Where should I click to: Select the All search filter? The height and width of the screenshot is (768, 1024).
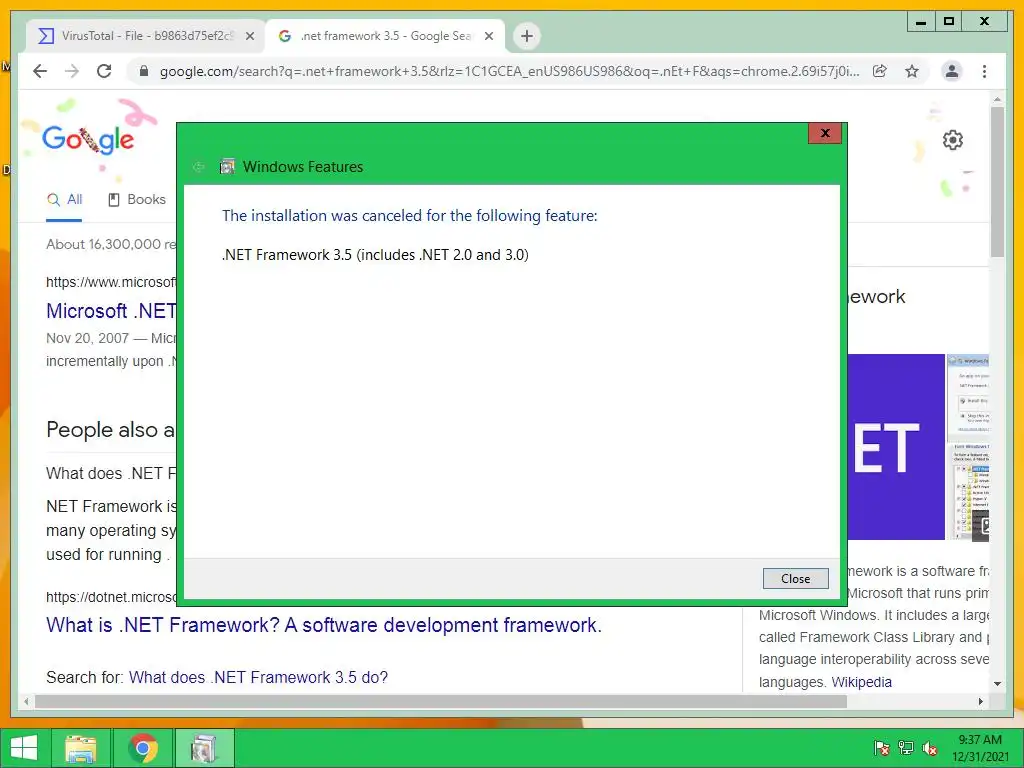(65, 200)
